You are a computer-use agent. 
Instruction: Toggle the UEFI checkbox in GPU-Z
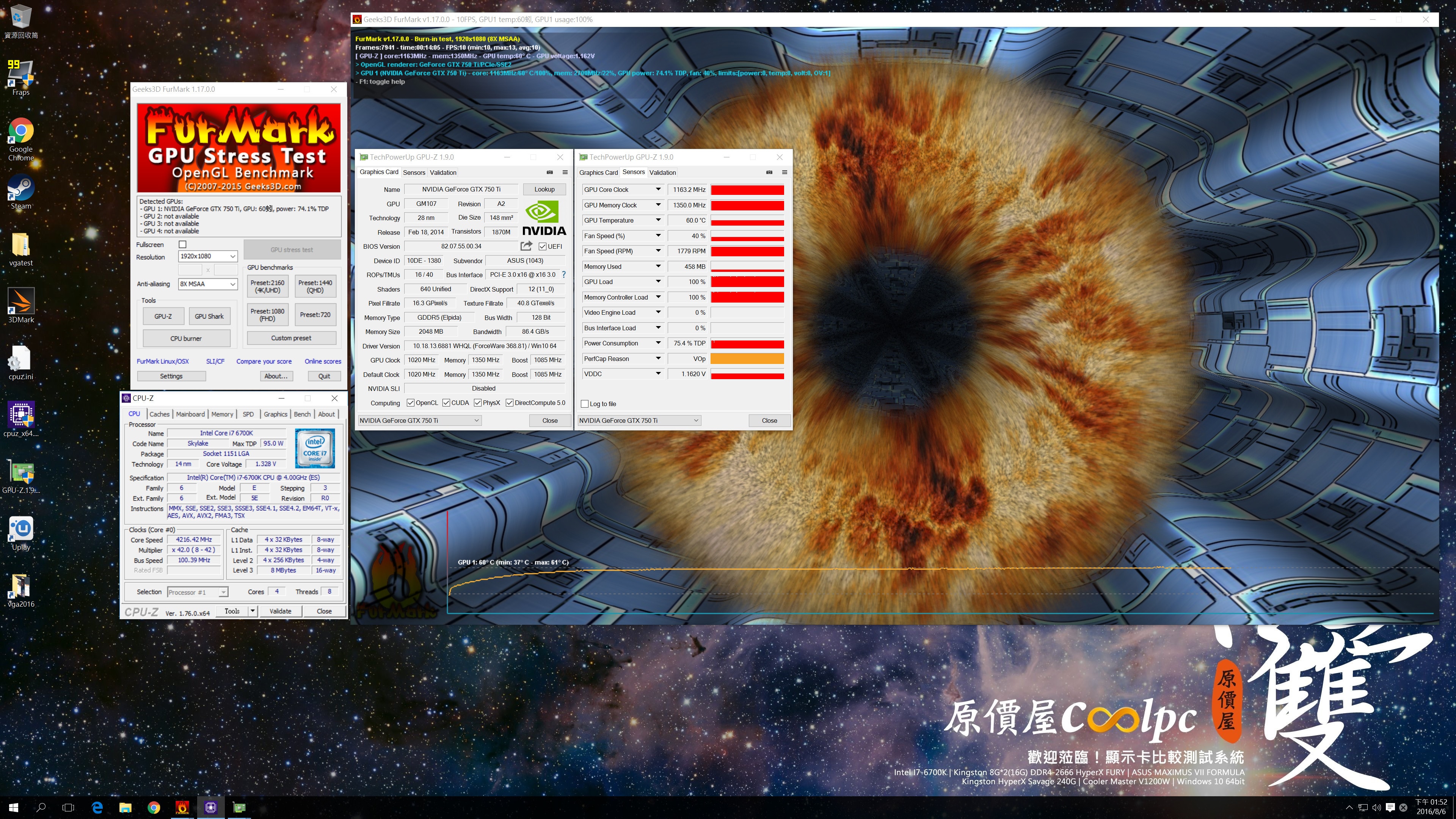(543, 246)
